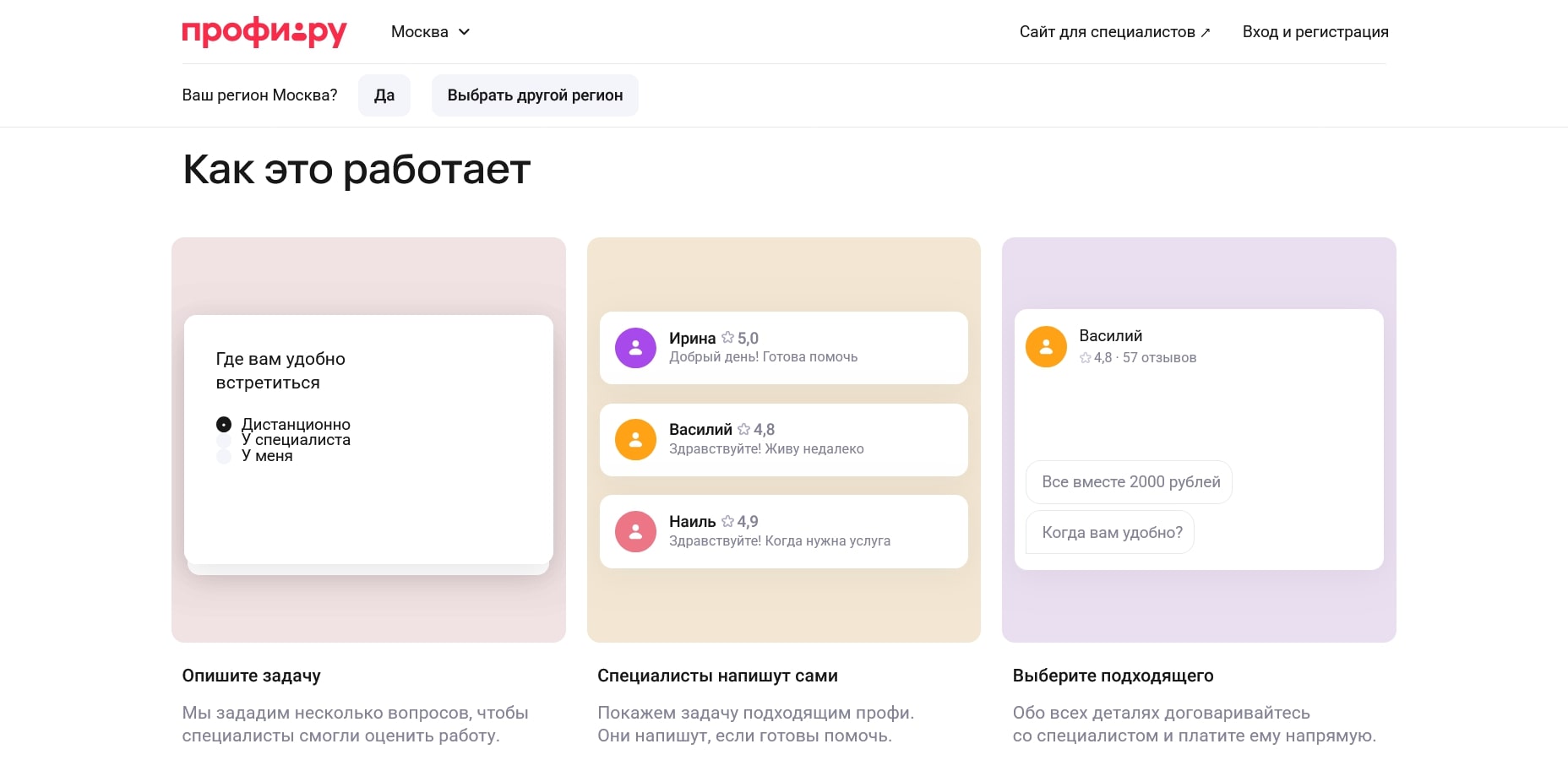Select the Дистанционно radio button
The image size is (1568, 771).
pos(224,424)
